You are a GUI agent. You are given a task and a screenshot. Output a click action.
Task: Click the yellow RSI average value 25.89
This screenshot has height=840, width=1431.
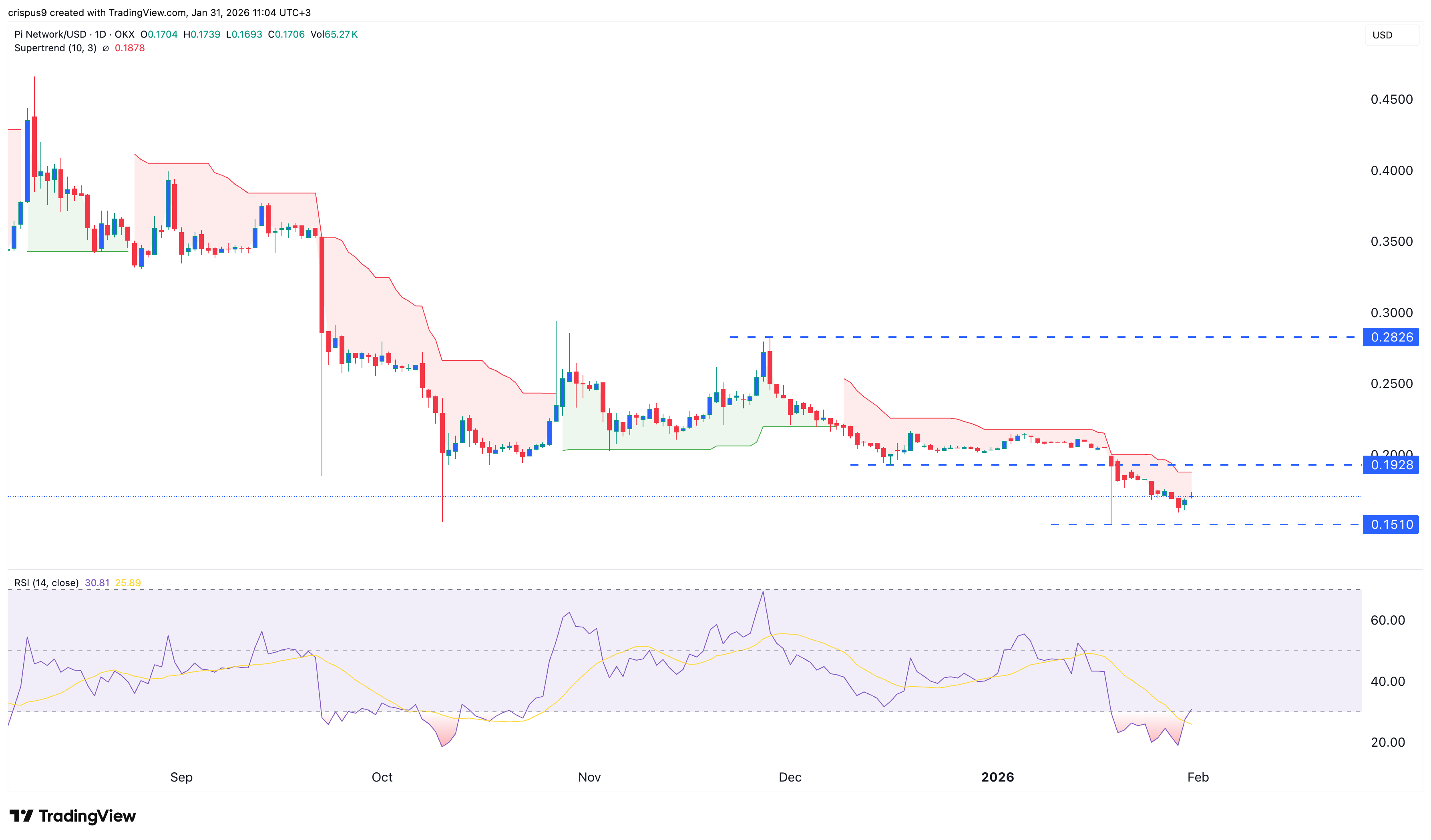[128, 583]
